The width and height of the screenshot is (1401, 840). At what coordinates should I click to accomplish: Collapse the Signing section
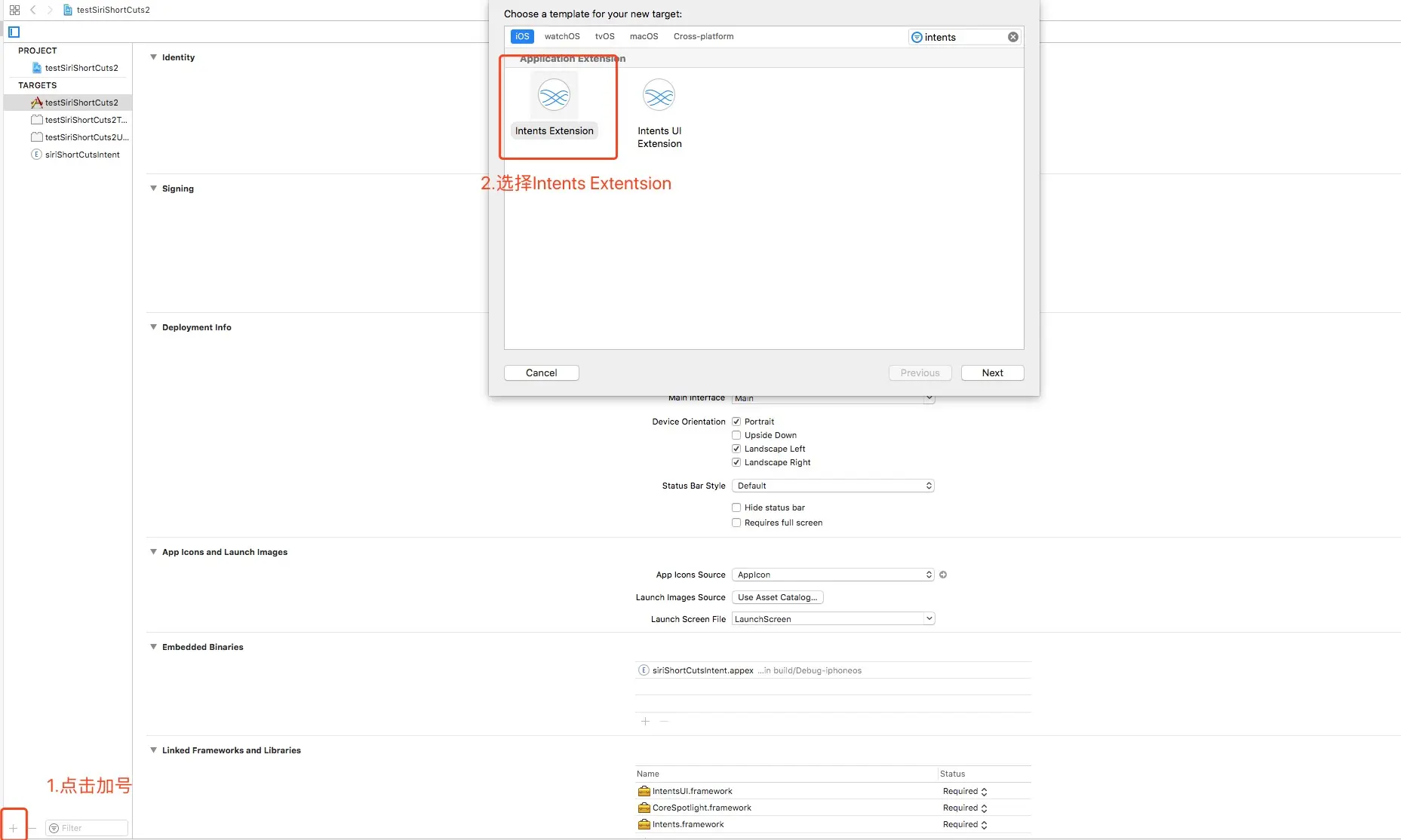click(154, 189)
